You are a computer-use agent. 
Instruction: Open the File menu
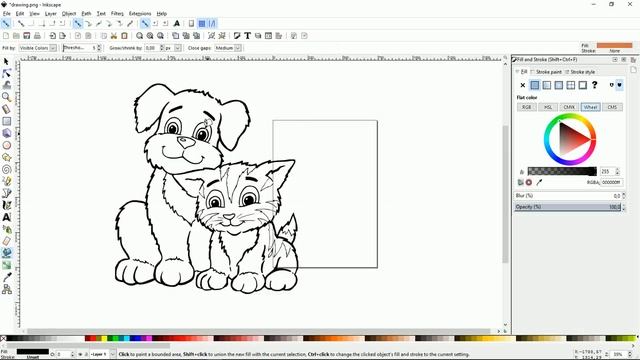pyautogui.click(x=7, y=13)
